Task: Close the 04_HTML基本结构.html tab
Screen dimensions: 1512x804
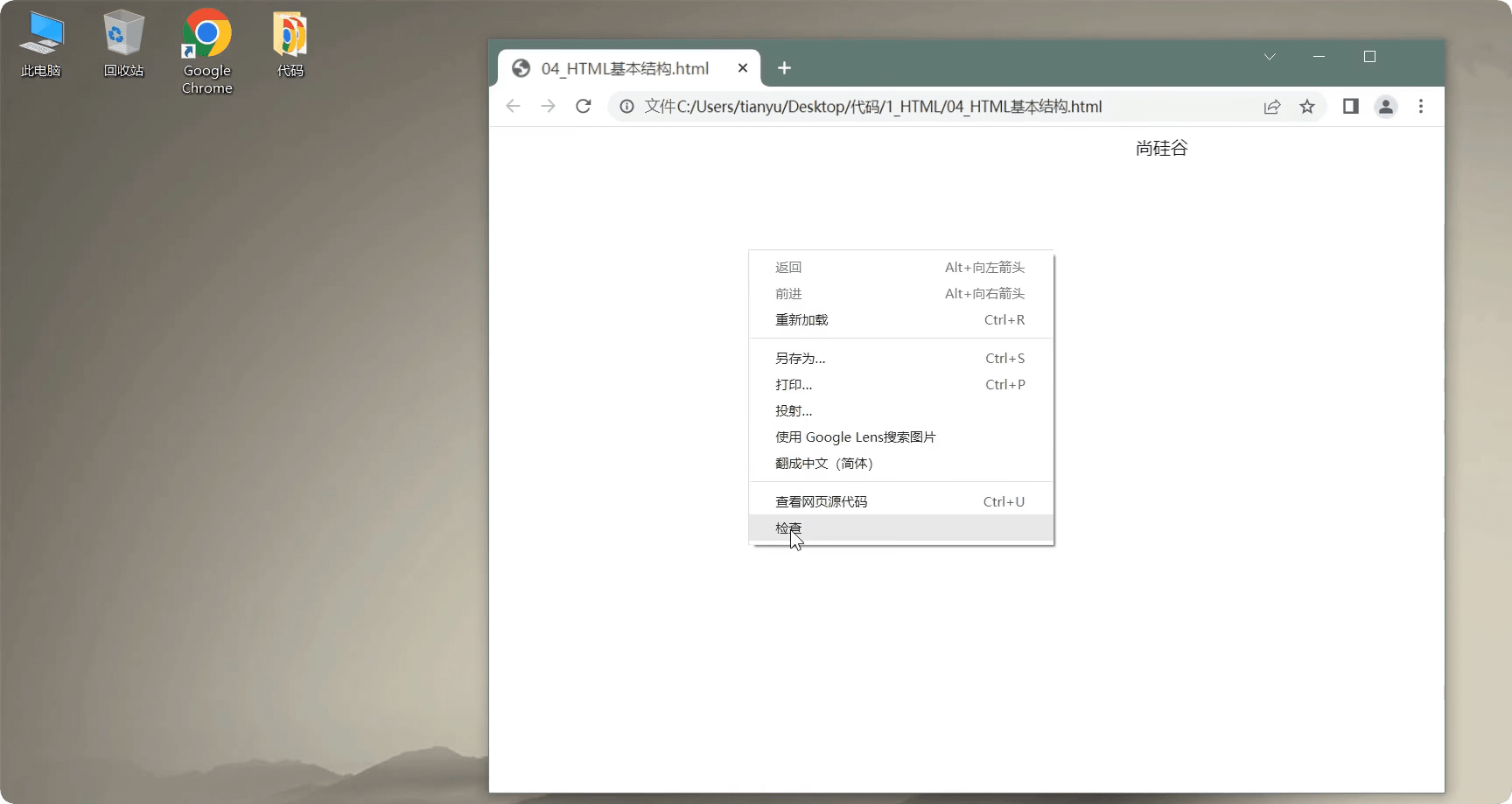Action: coord(743,68)
